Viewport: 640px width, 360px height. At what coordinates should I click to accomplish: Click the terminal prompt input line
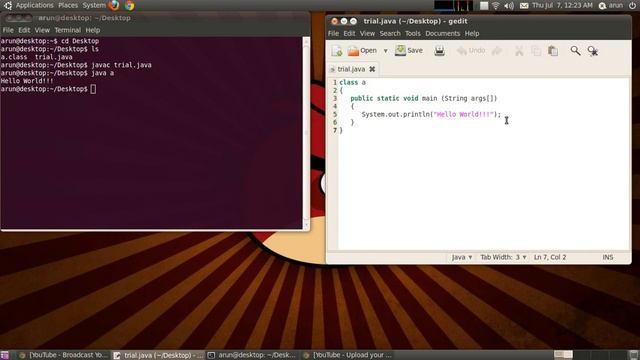point(48,89)
